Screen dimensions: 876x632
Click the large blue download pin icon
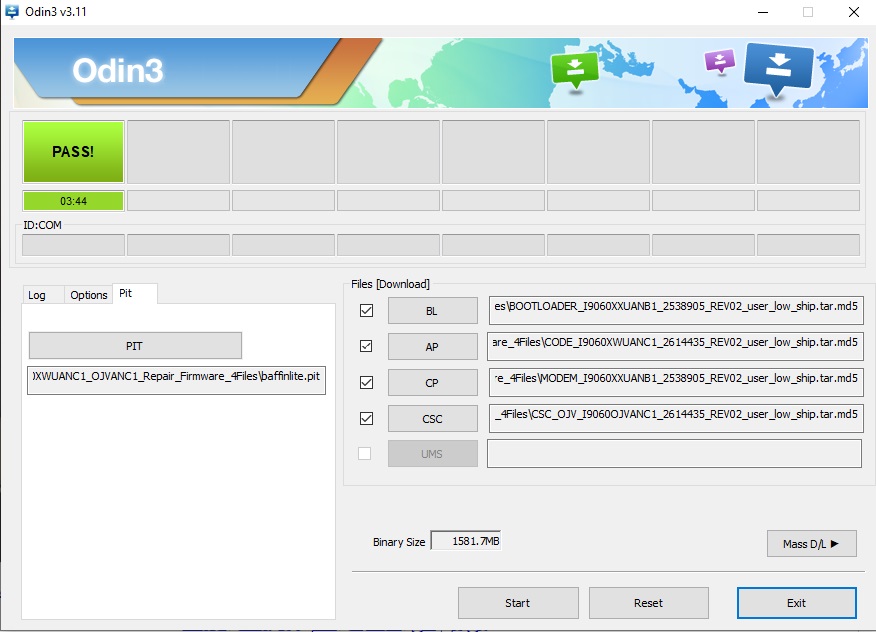(x=778, y=69)
